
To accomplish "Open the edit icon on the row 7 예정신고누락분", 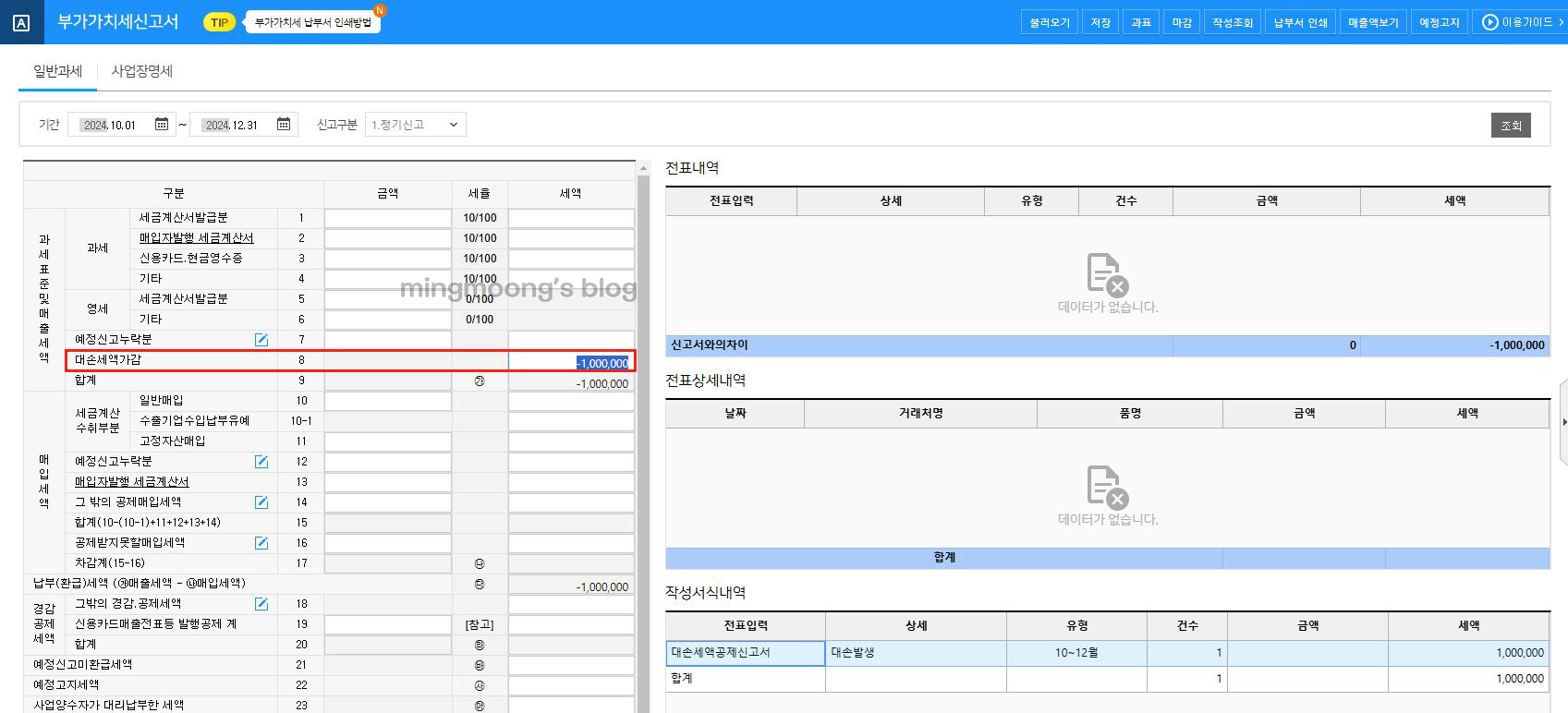I will [261, 340].
